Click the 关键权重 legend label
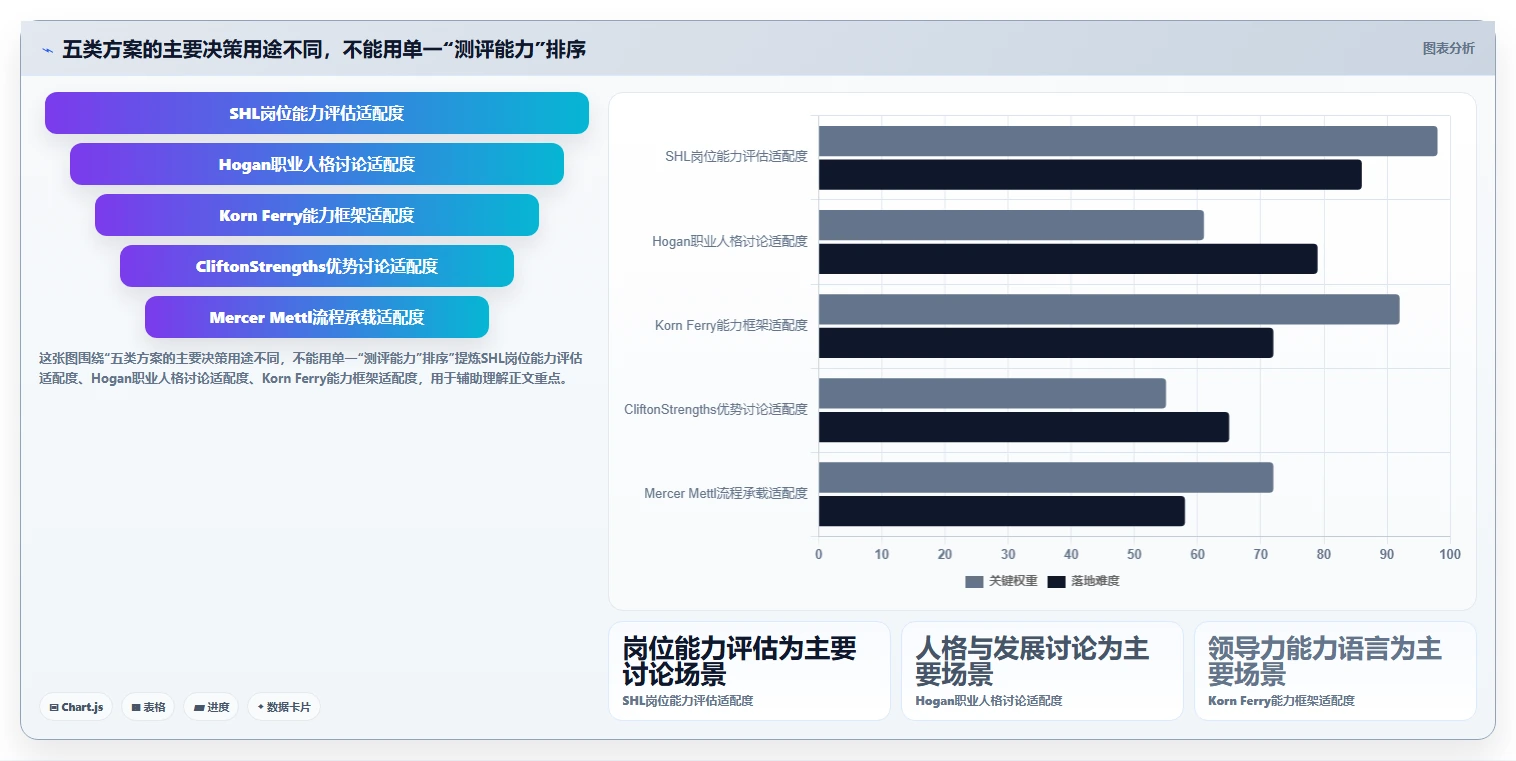Viewport: 1516px width, 761px height. point(1013,581)
